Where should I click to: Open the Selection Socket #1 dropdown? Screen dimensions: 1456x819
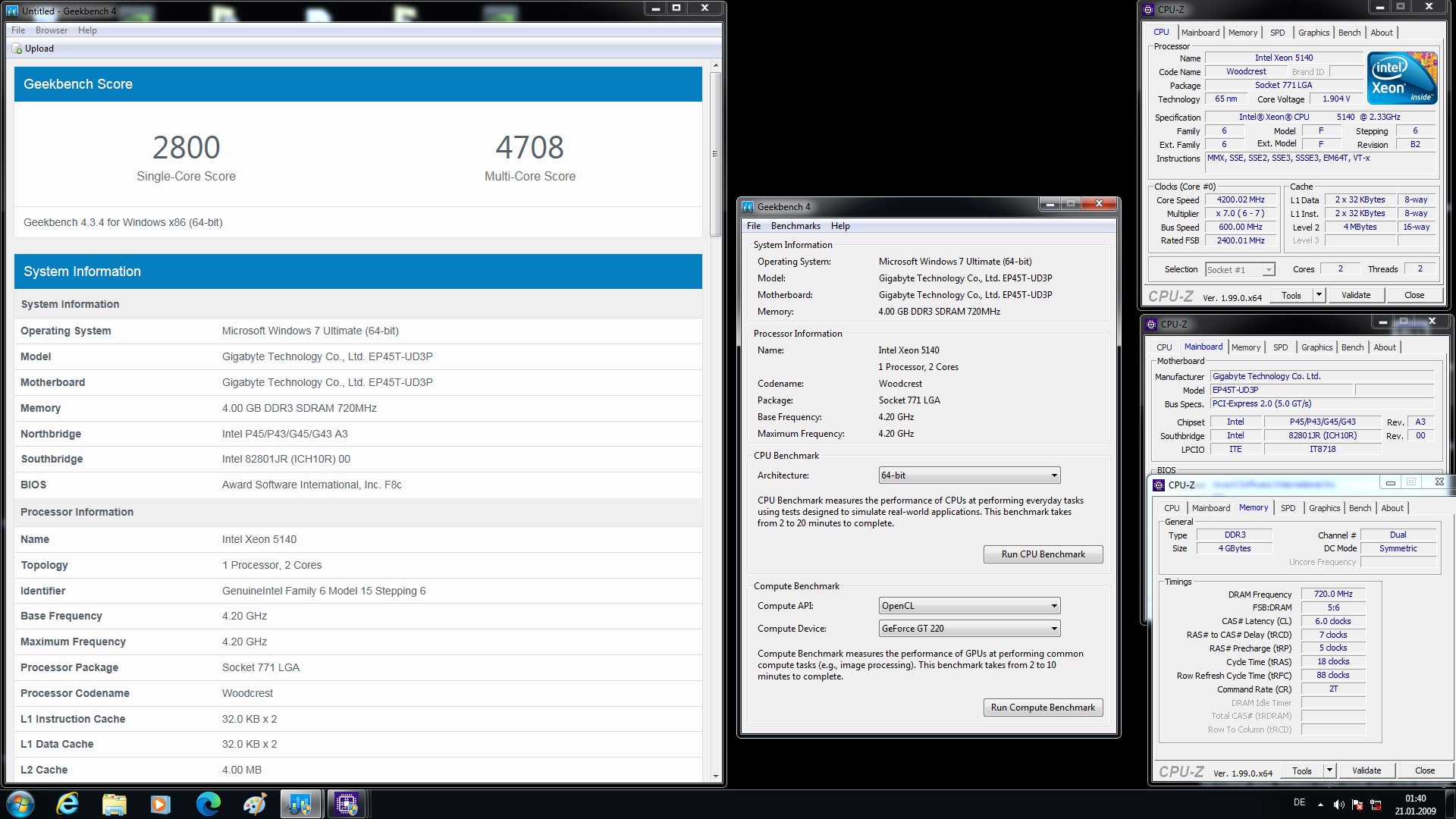(1240, 270)
